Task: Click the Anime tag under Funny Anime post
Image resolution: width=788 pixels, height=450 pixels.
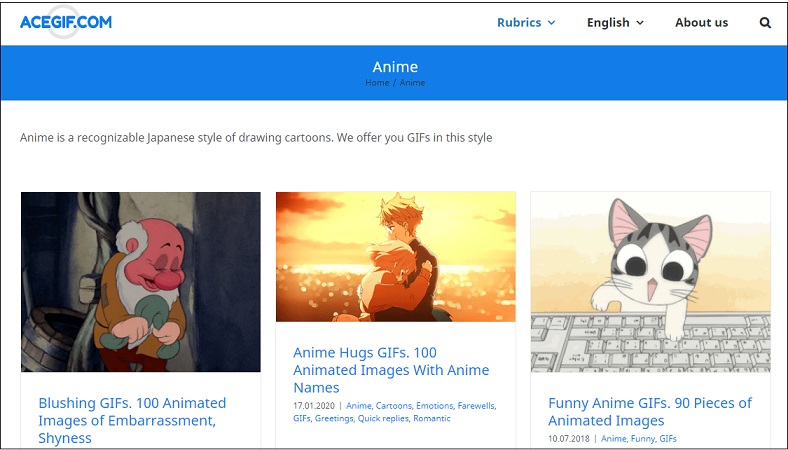Action: [614, 438]
